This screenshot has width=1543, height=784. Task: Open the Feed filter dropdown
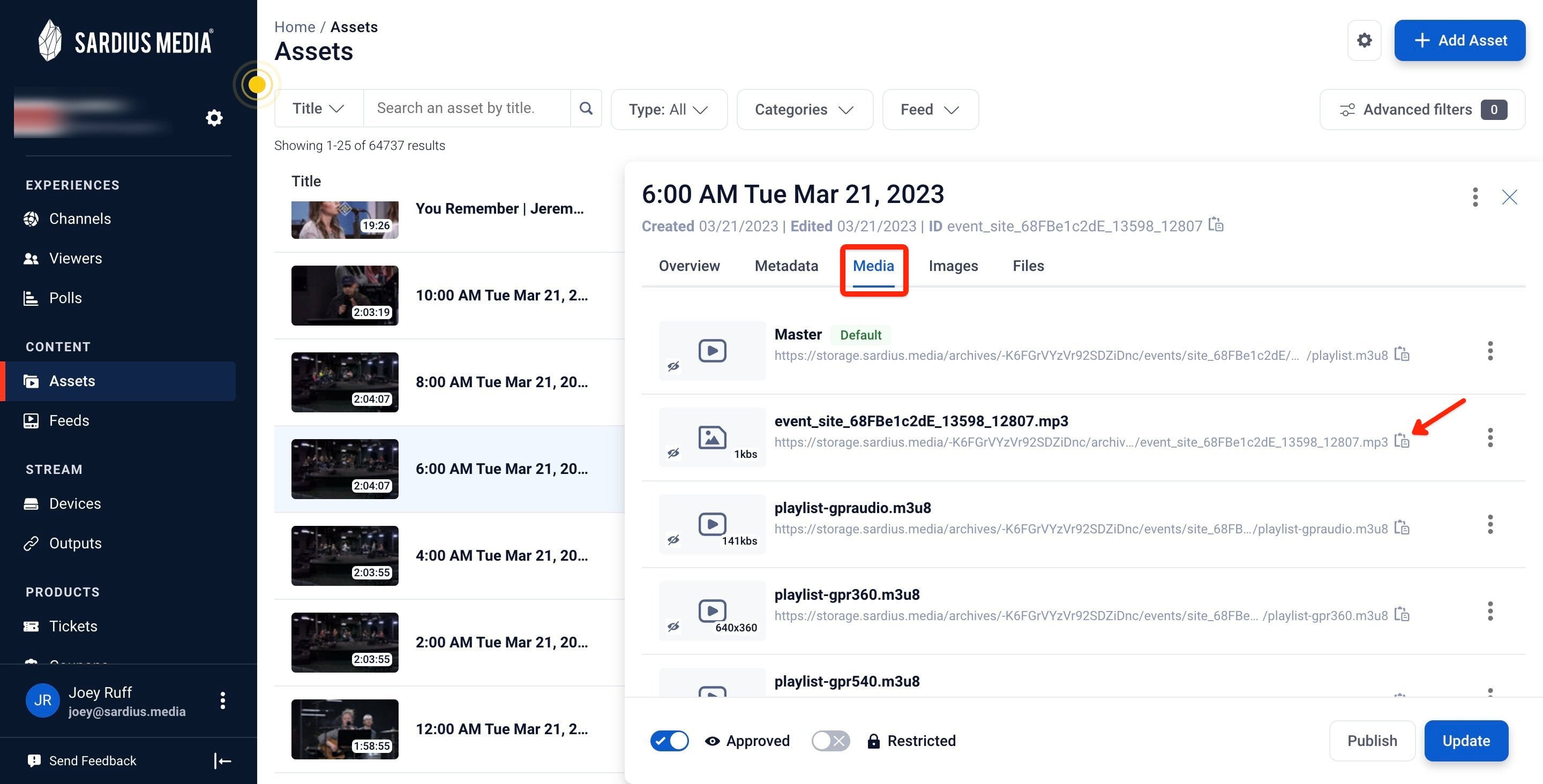[x=930, y=110]
